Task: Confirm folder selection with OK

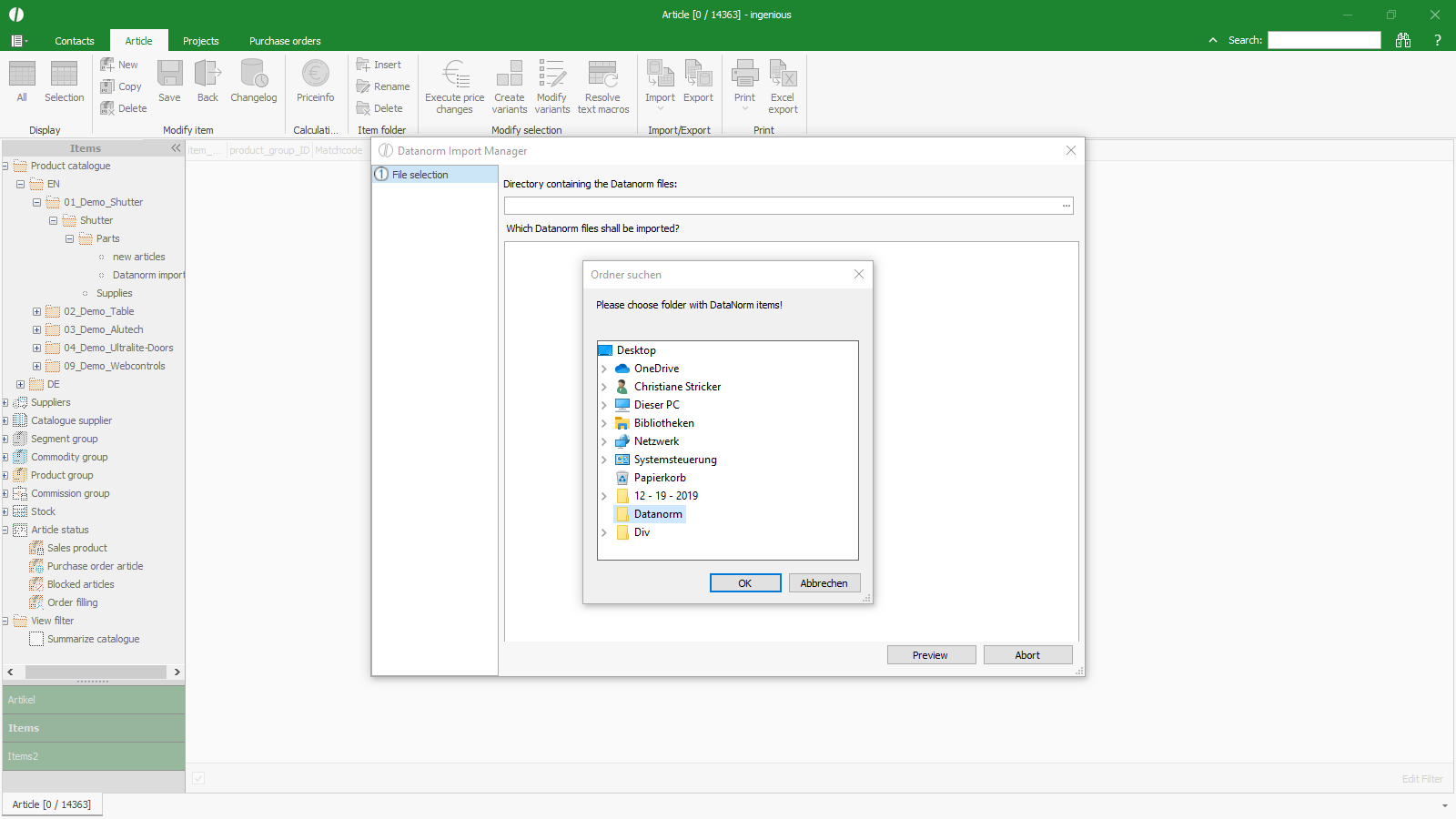Action: (x=744, y=583)
